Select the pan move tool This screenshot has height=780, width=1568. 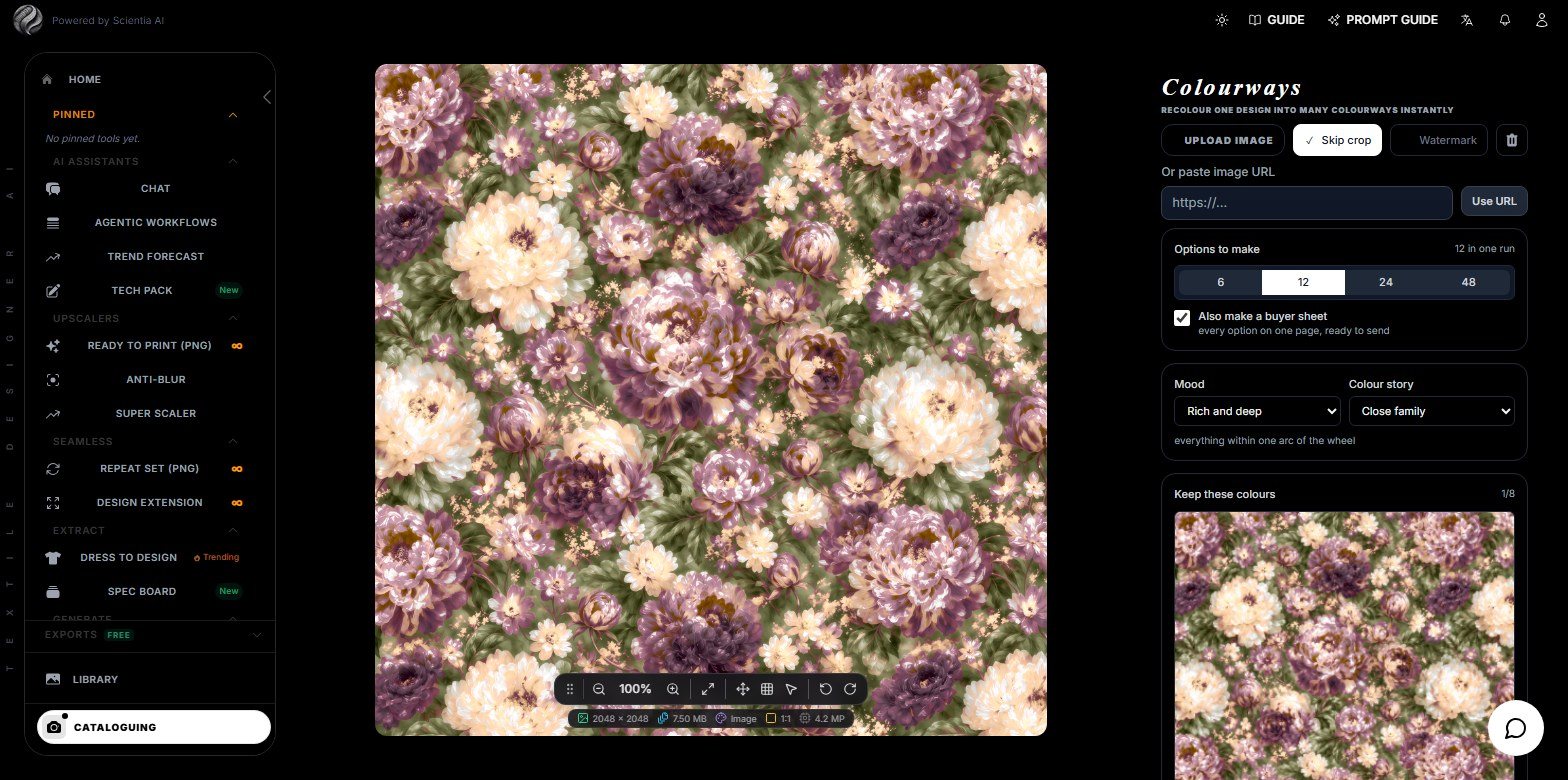coord(742,689)
